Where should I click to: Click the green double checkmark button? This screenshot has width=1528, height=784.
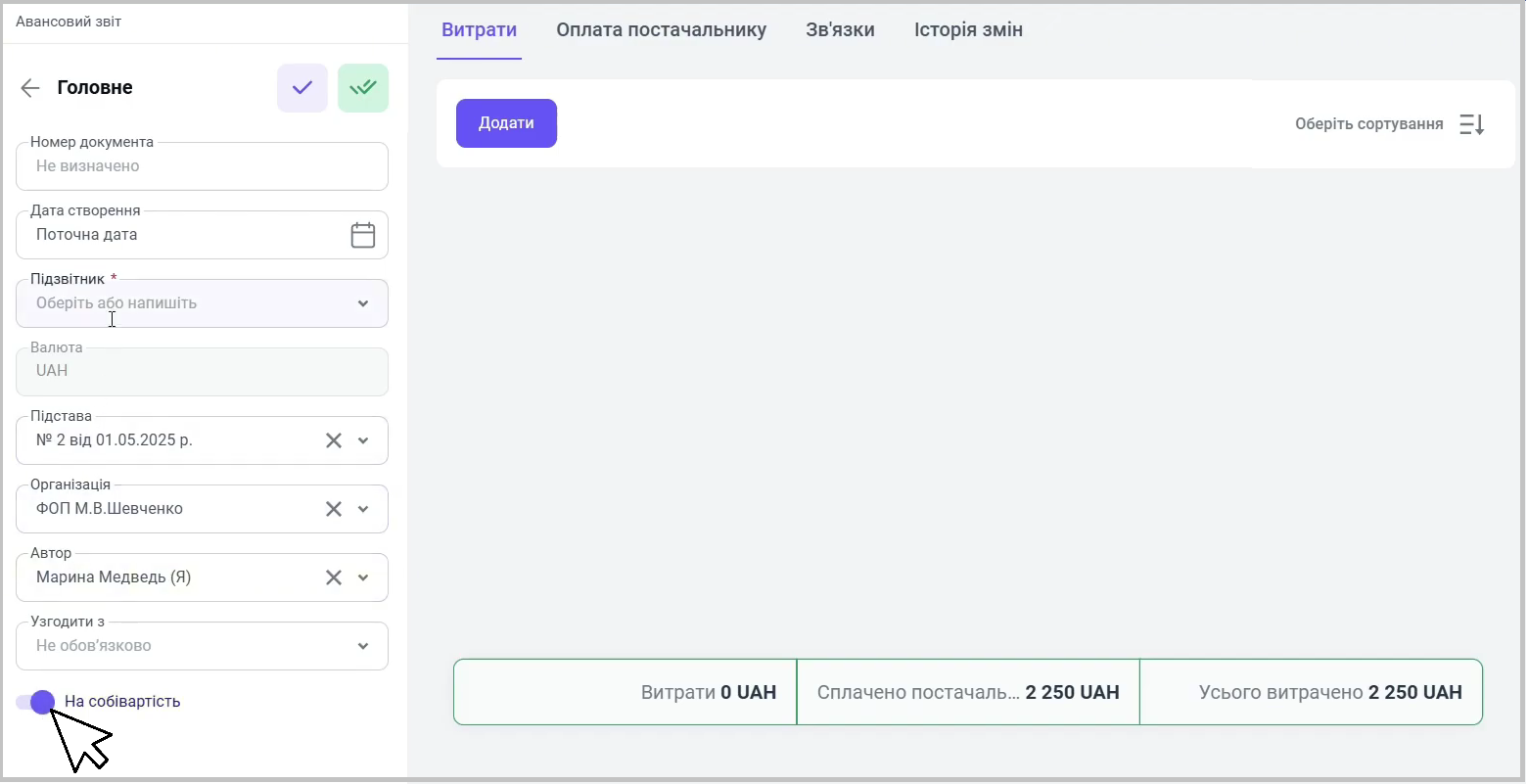363,88
